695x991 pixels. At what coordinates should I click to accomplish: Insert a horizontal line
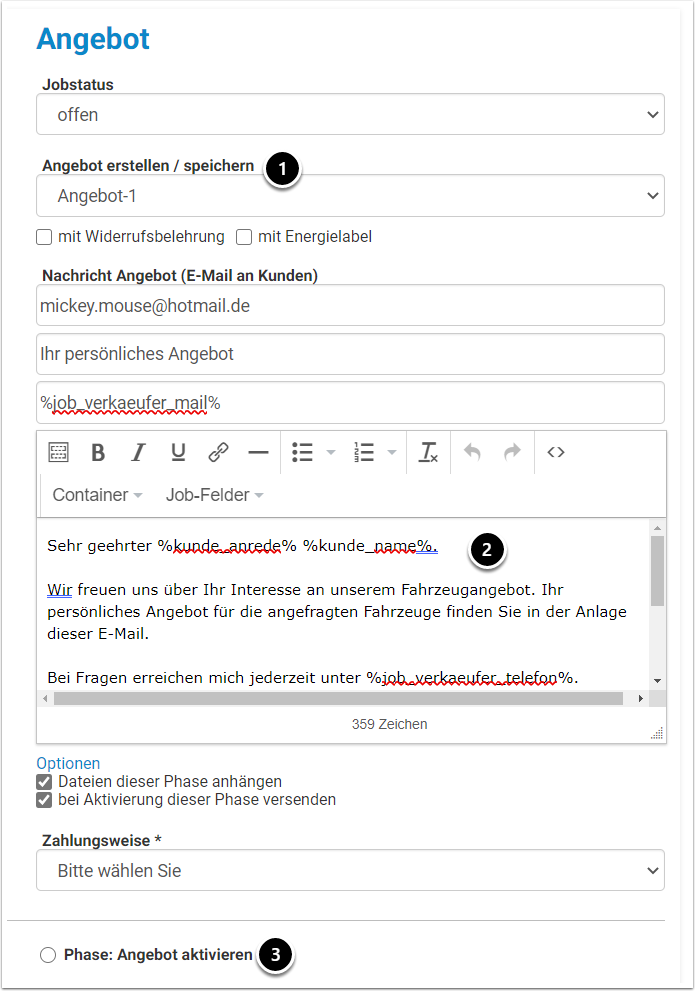258,453
